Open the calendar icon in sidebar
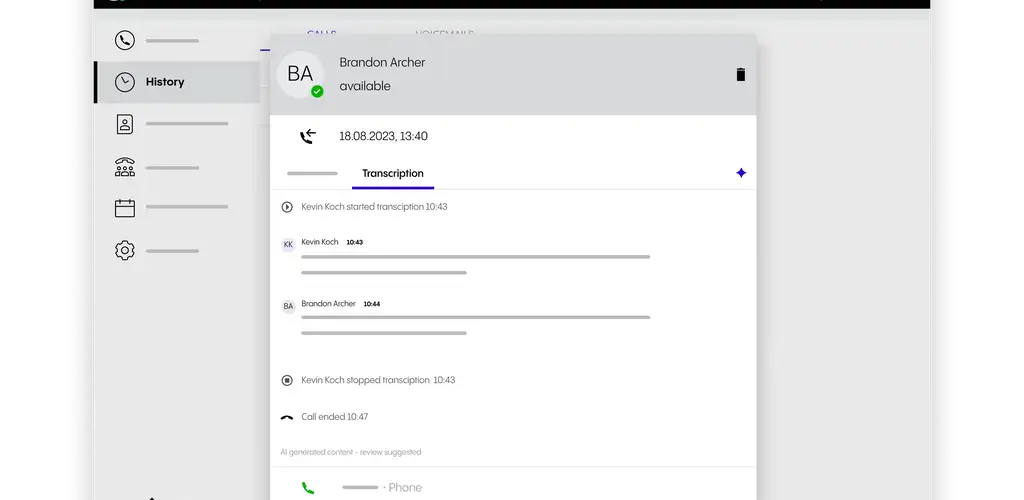Screen dimensions: 1024x500 coord(124,208)
